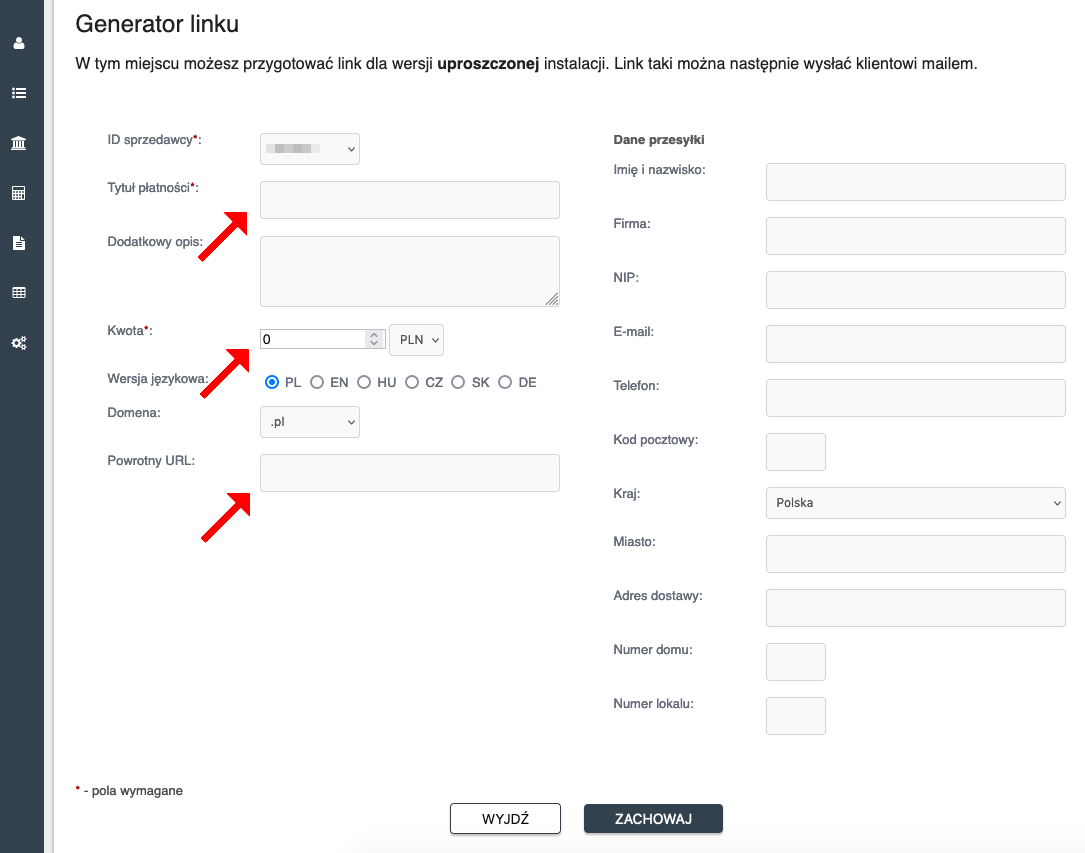Focus the E-mail field under Dane przesyłki
Screen dimensions: 1085x853
[x=915, y=343]
